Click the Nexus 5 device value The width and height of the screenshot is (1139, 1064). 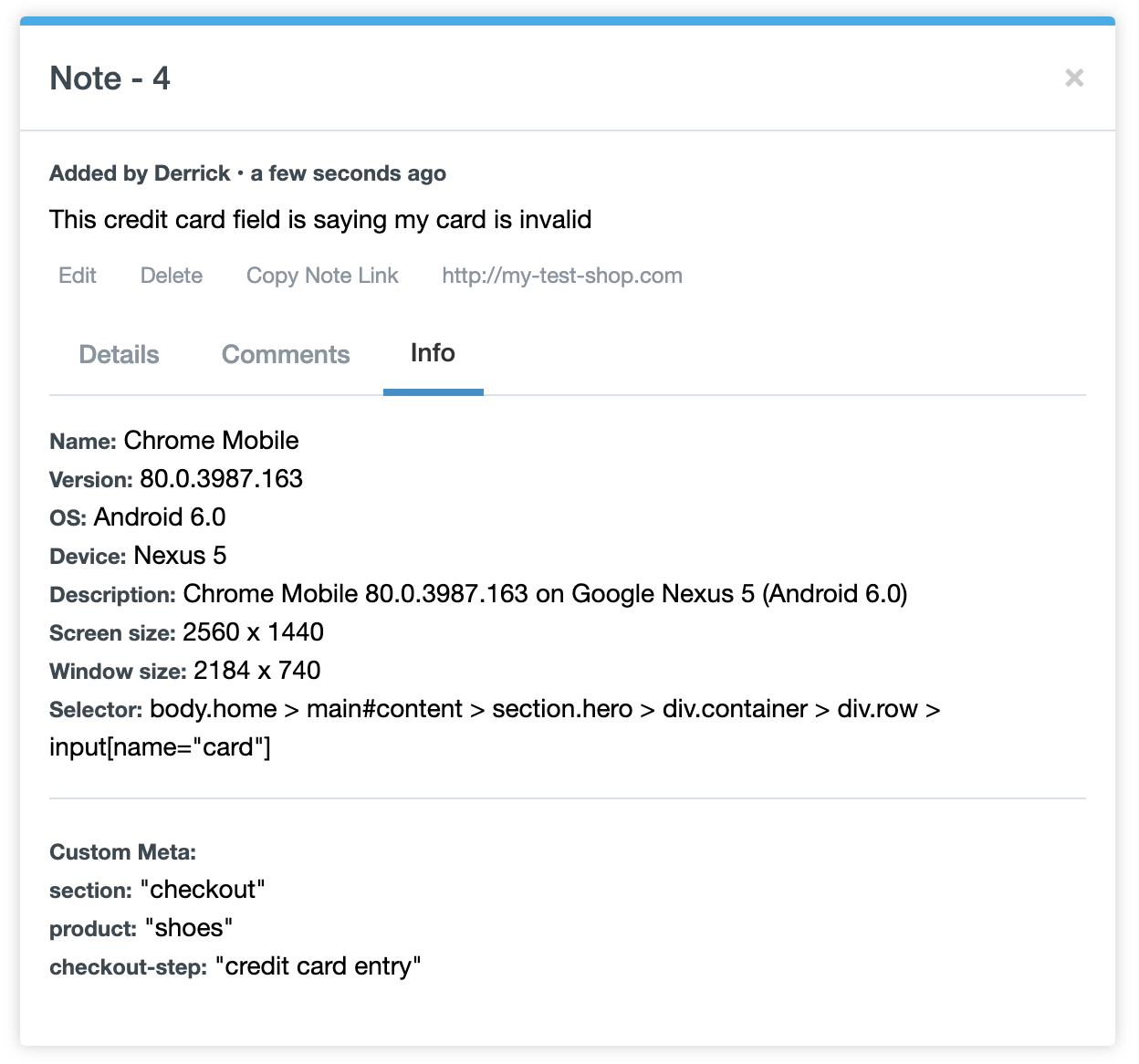(x=180, y=556)
